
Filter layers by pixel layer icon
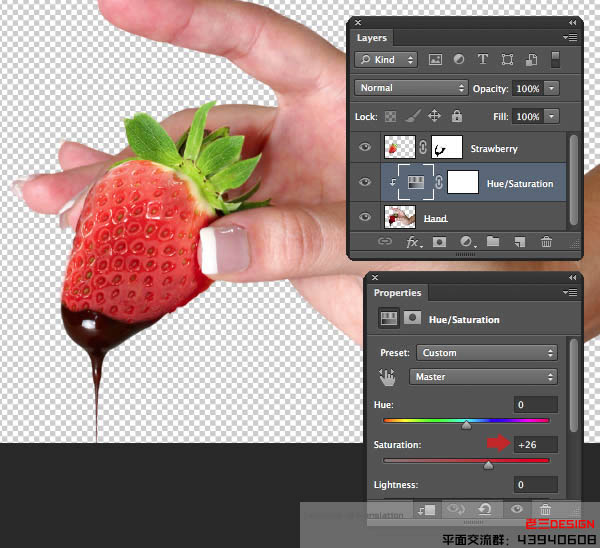click(x=435, y=59)
